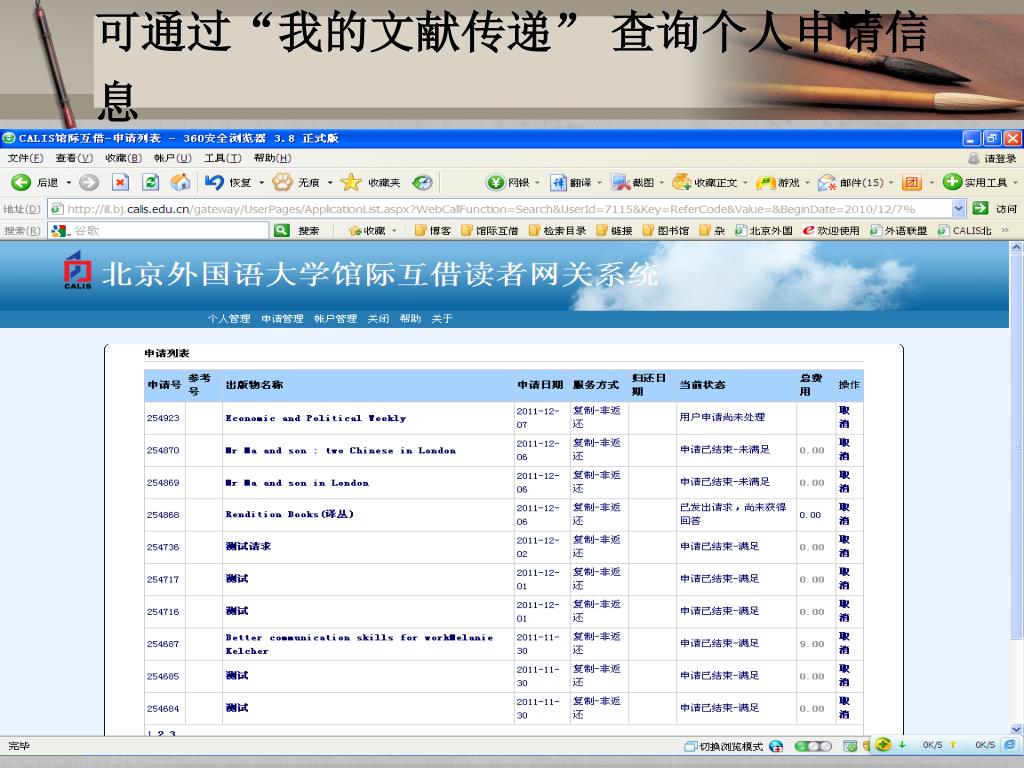Cancel request 254923 with 取消 link
This screenshot has width=1024, height=768.
click(x=844, y=417)
